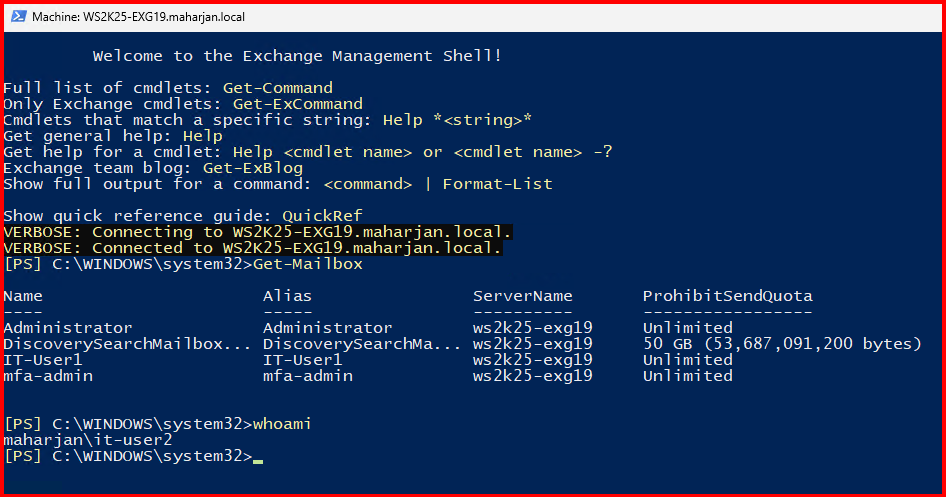Viewport: 946px width, 497px height.
Task: Select the QuickRef reference guide text
Action: [322, 216]
